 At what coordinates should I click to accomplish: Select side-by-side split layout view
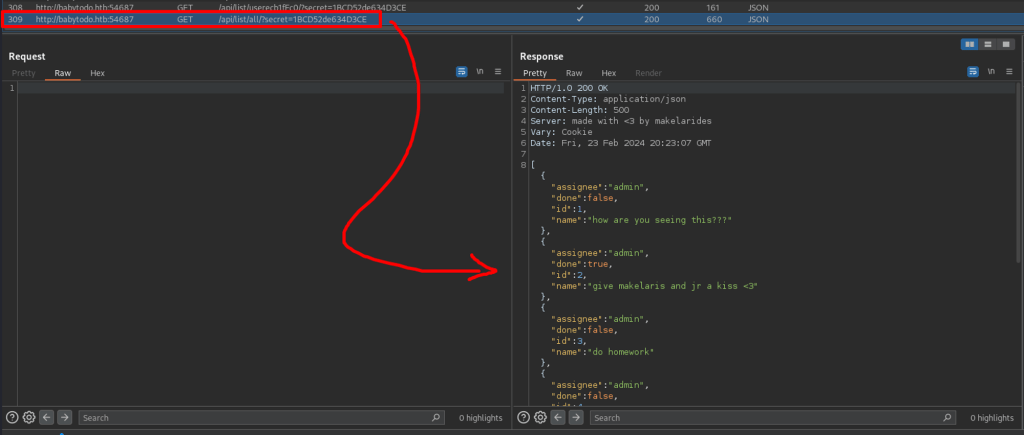tap(969, 44)
